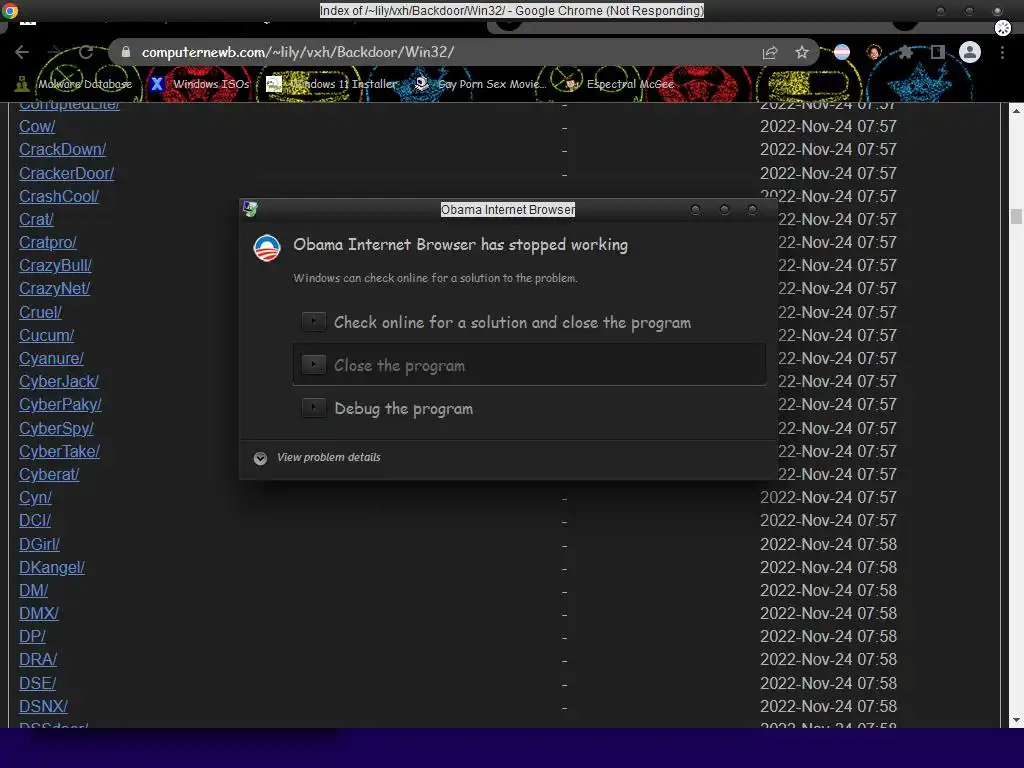Viewport: 1024px width, 768px height.
Task: Click the Chrome logo in the title bar
Action: coord(9,10)
